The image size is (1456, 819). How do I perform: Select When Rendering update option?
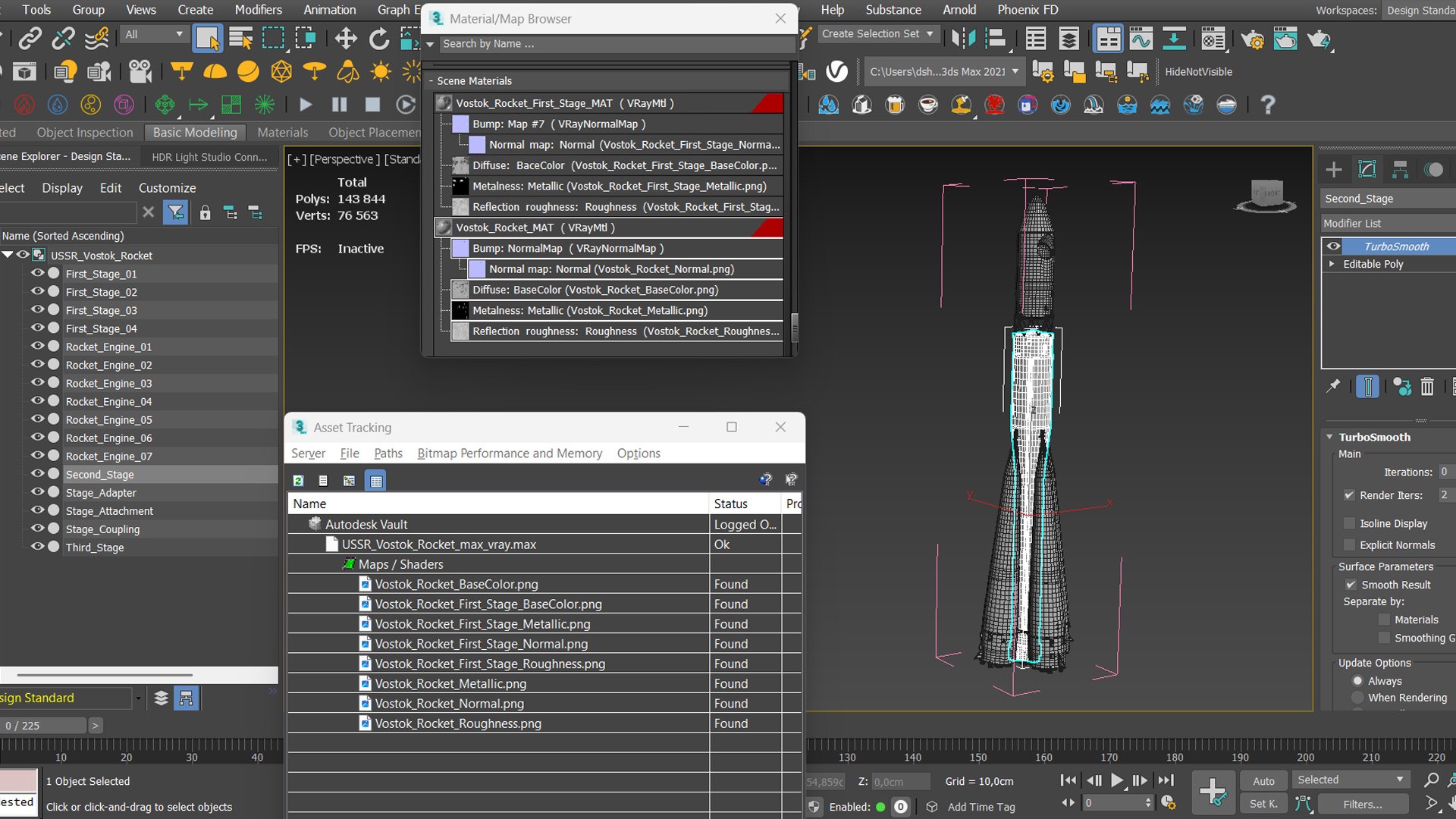1357,698
